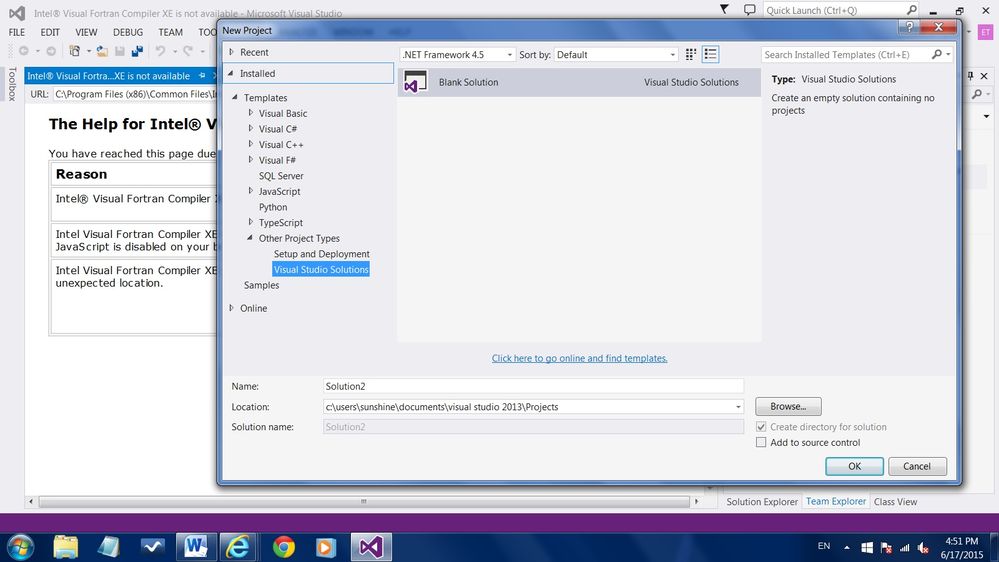This screenshot has width=999, height=562.
Task: Click the notifications flag icon
Action: coord(724,10)
